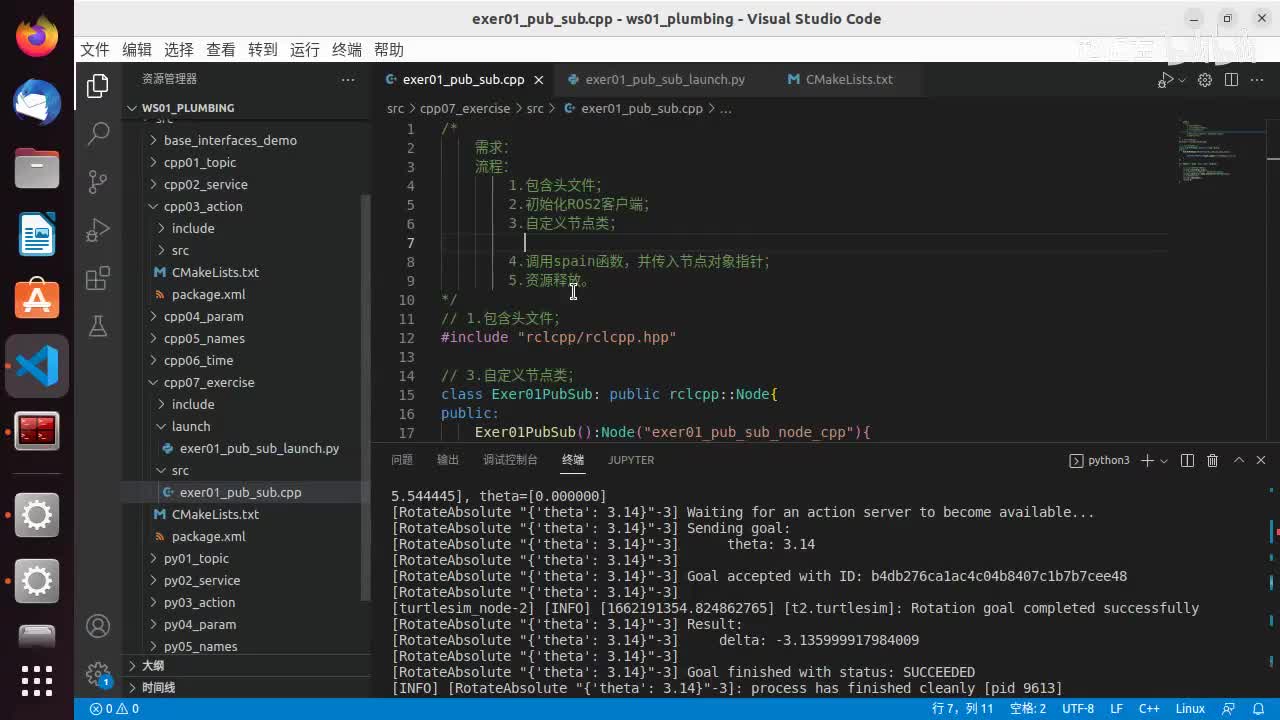Collapse the cpp03_action folder
This screenshot has width=1280, height=720.
point(203,206)
